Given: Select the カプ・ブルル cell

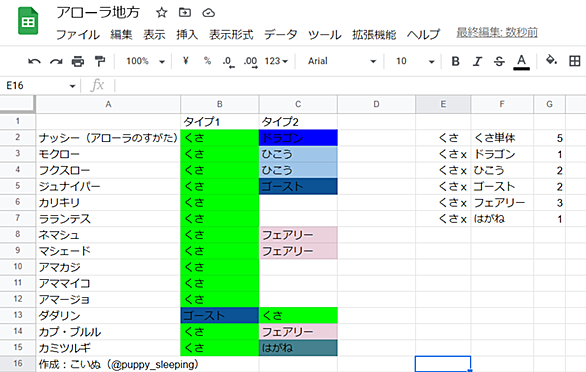Looking at the screenshot, I should 108,331.
